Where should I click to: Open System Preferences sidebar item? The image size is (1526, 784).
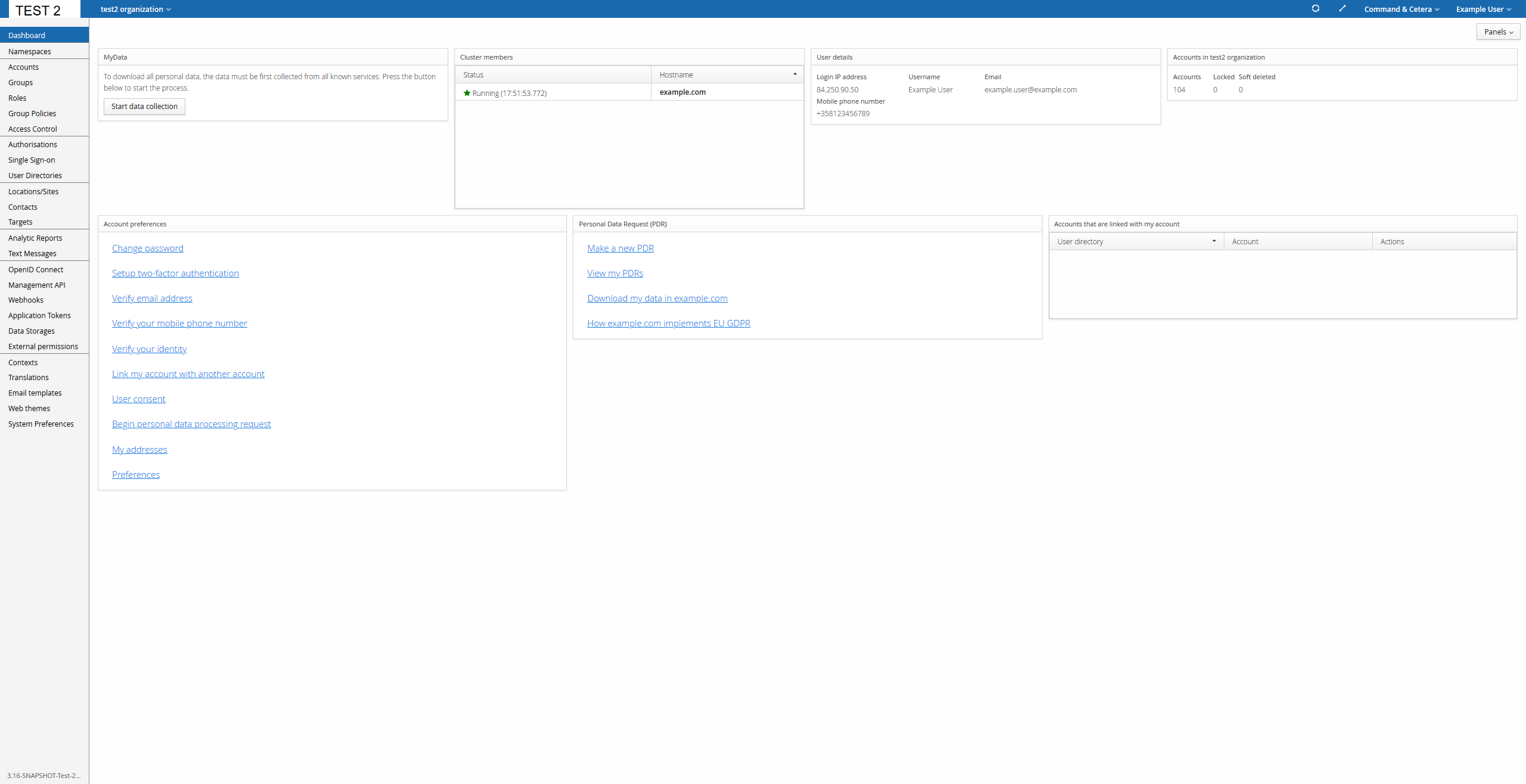pos(41,424)
